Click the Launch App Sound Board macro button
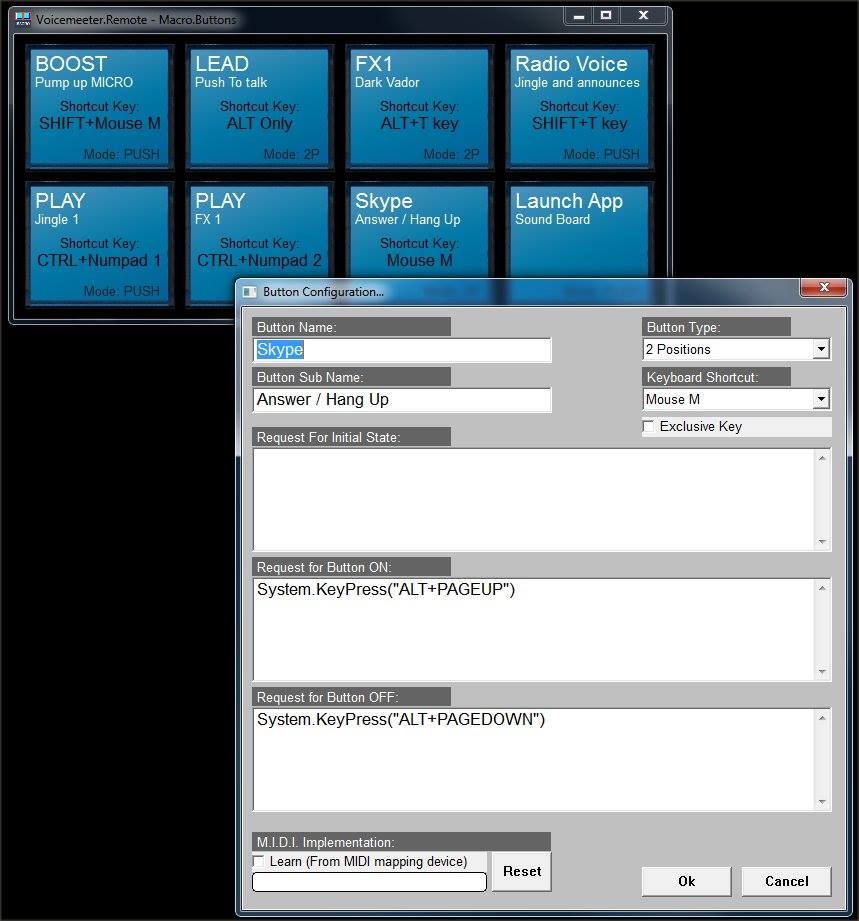The width and height of the screenshot is (859, 921). click(579, 232)
